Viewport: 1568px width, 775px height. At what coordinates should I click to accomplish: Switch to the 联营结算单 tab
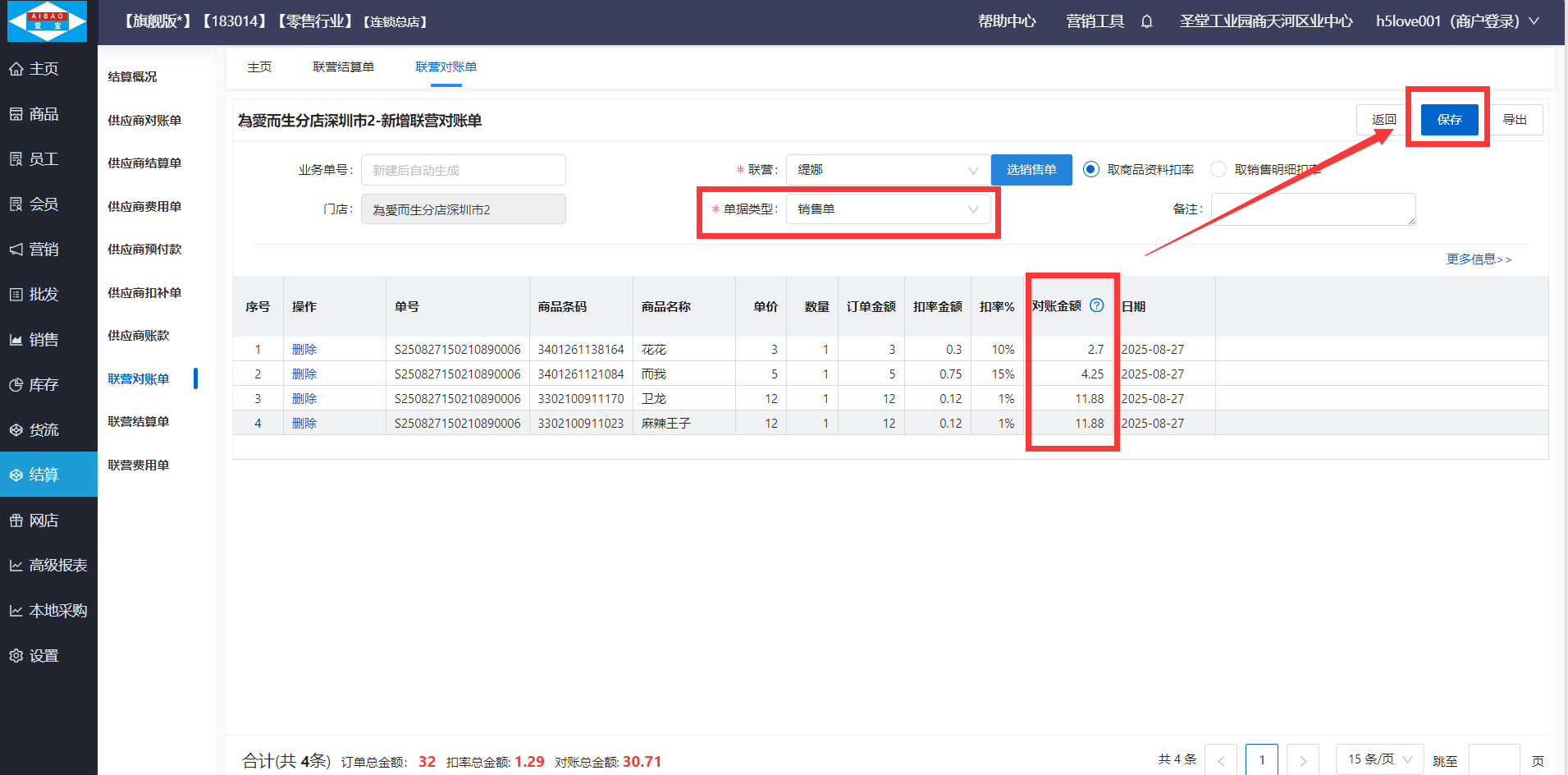(x=343, y=67)
